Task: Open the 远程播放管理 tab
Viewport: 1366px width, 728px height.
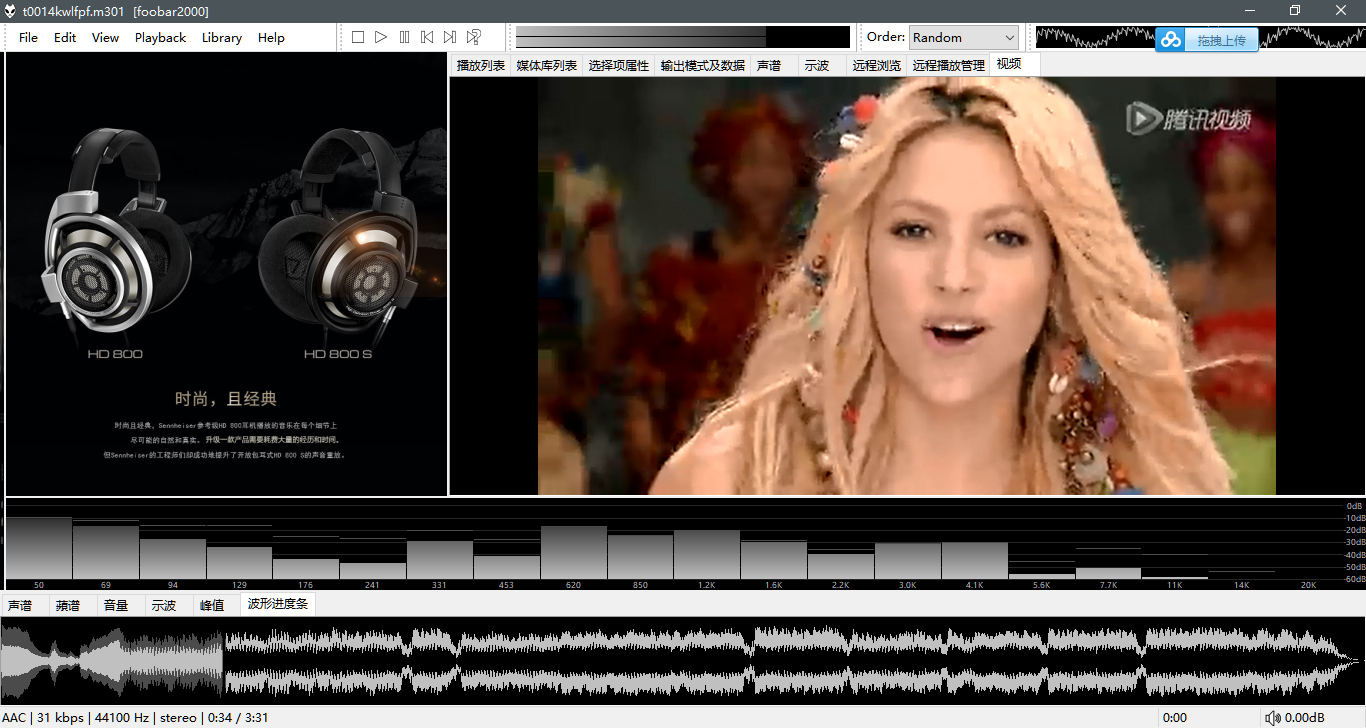Action: click(x=948, y=65)
